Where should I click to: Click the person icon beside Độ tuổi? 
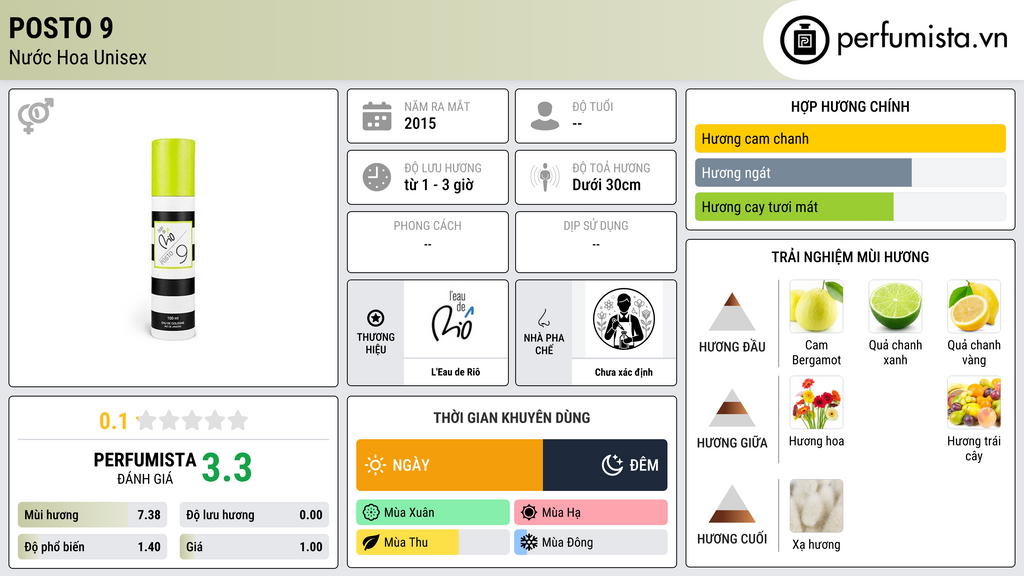(545, 116)
